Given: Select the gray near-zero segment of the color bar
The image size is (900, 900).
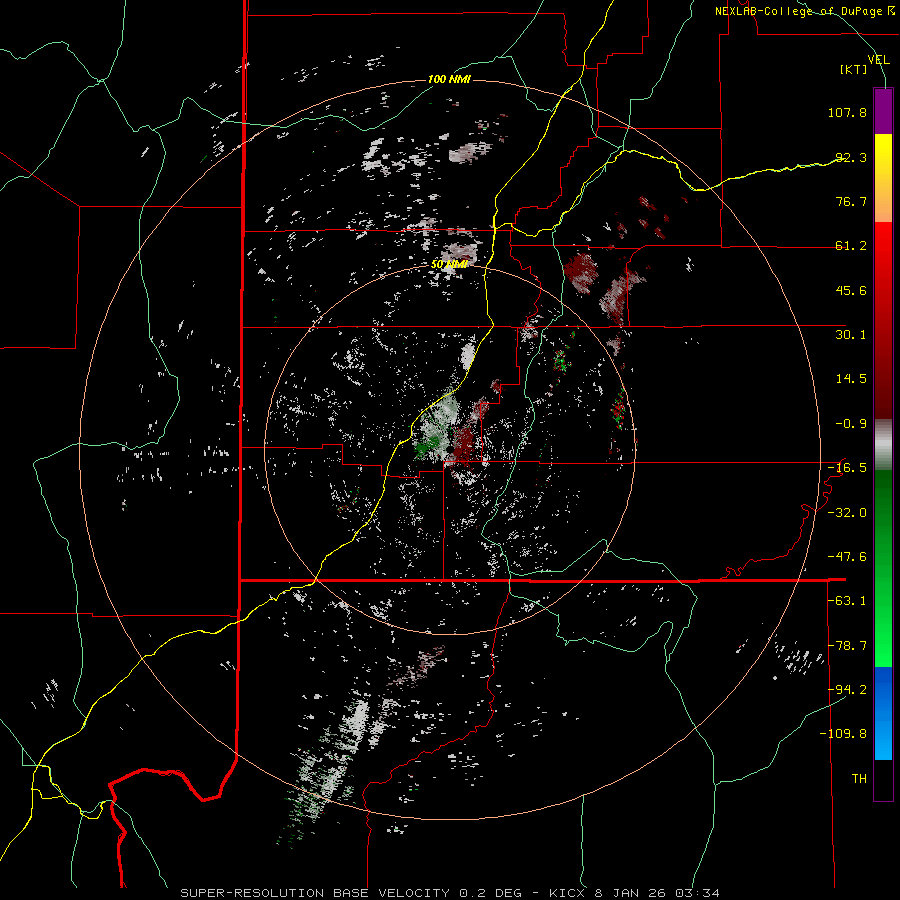Looking at the screenshot, I should click(x=883, y=442).
